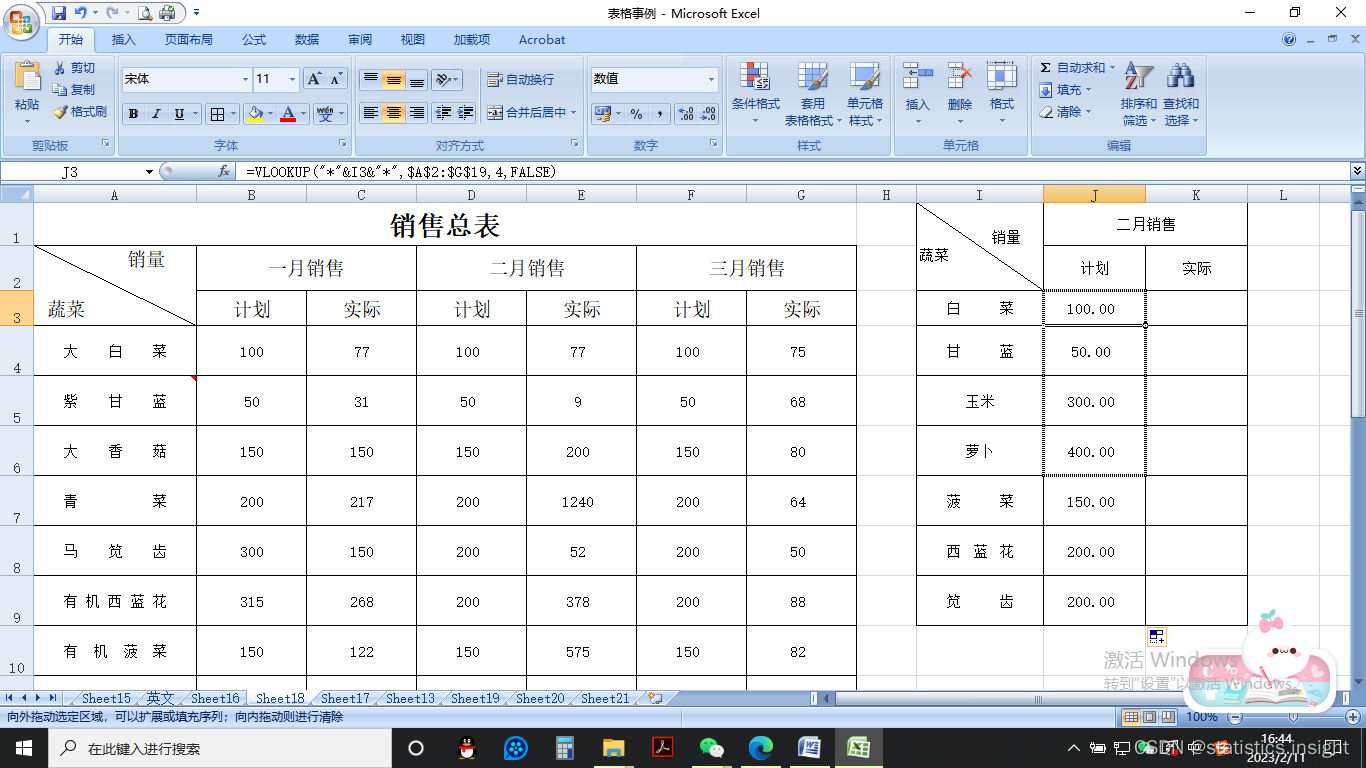Click the red font color A button
Viewport: 1366px width, 768px height.
[288, 114]
